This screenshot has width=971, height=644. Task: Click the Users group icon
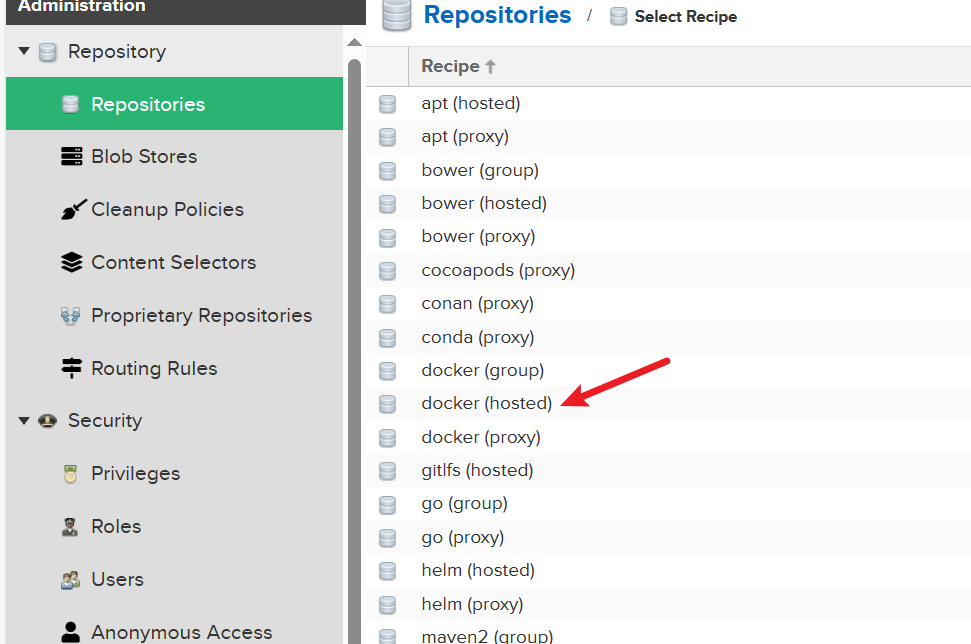coord(71,580)
